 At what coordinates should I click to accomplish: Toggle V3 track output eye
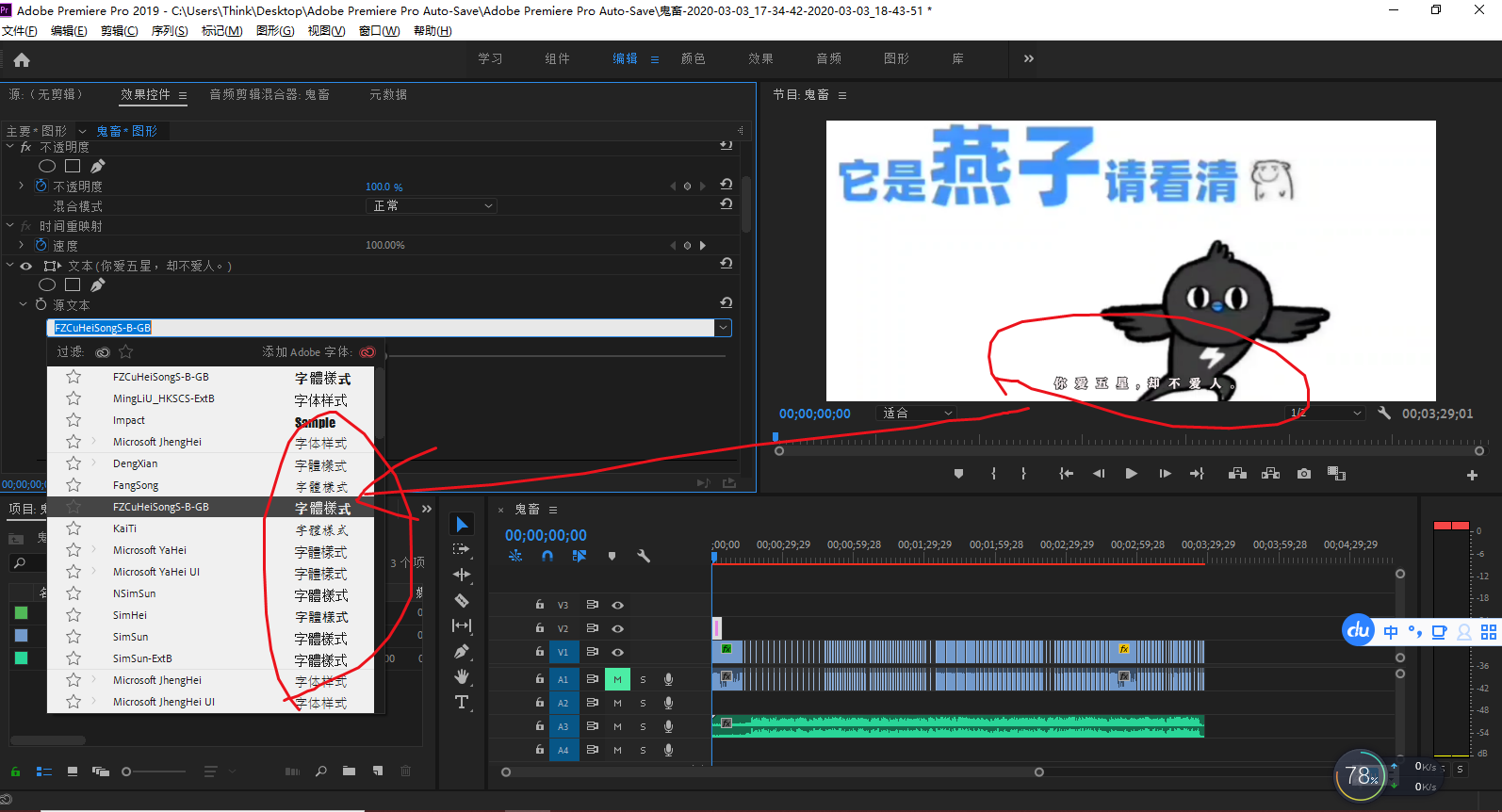pos(618,605)
